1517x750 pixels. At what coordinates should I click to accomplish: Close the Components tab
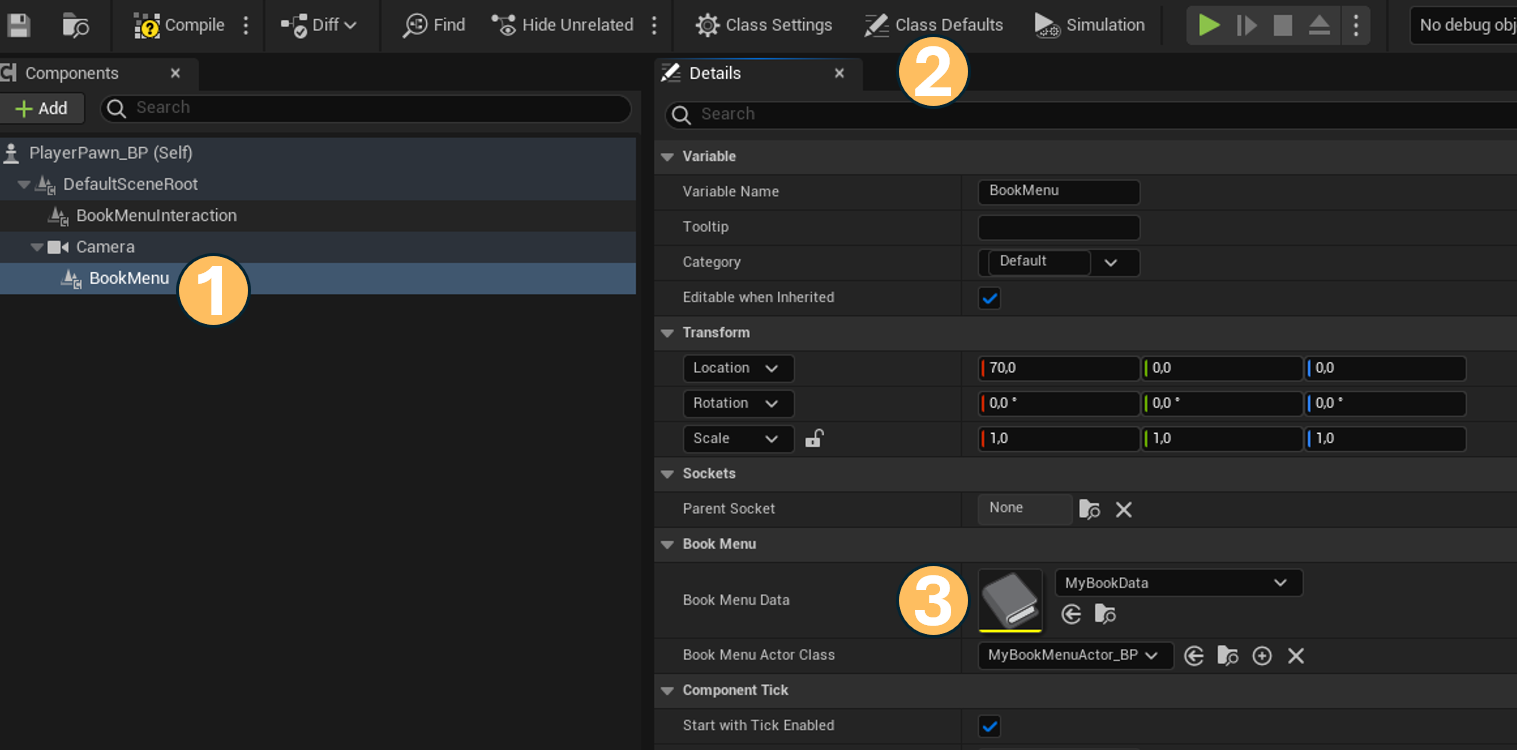pos(175,73)
